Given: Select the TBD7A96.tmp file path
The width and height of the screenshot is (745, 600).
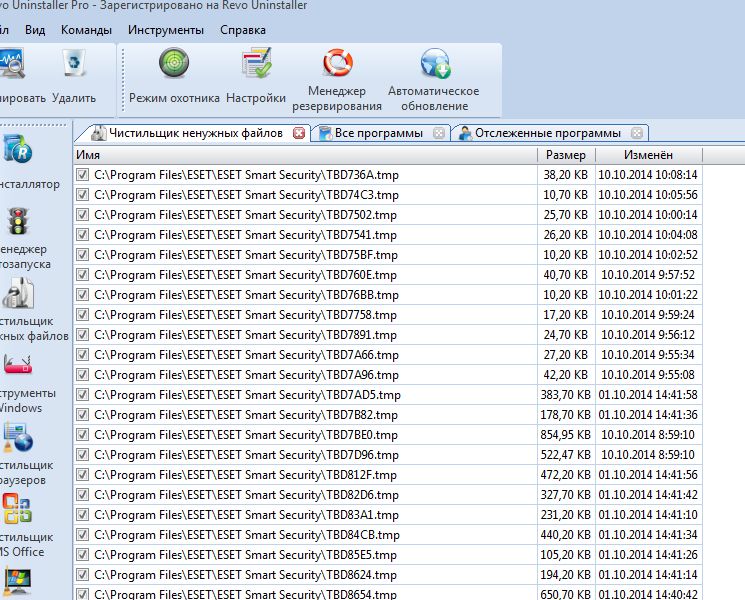Looking at the screenshot, I should point(246,375).
